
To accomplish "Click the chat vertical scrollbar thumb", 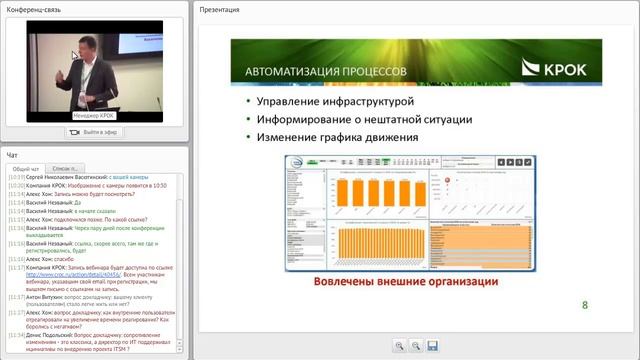I will pyautogui.click(x=180, y=269).
